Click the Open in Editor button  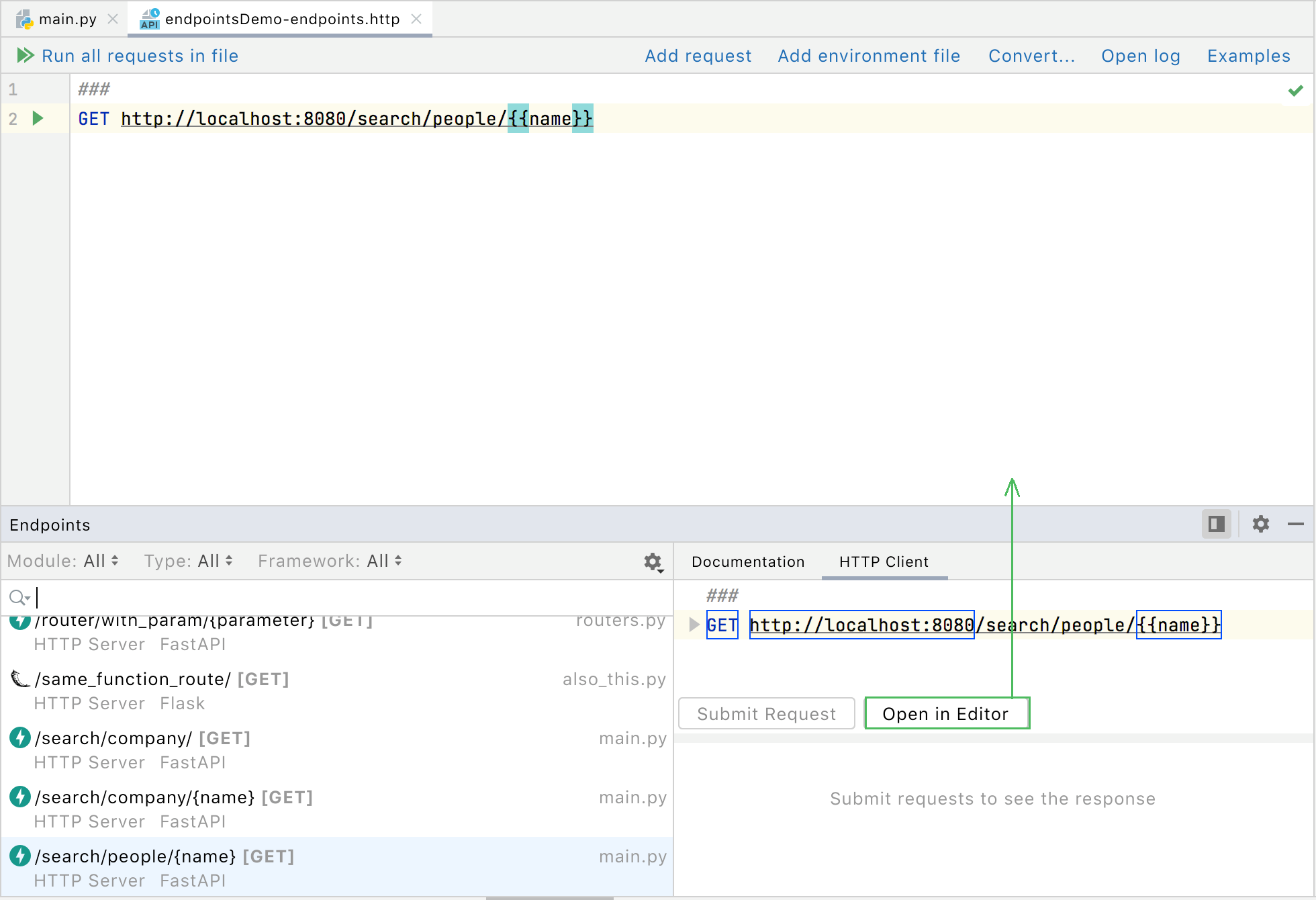946,713
